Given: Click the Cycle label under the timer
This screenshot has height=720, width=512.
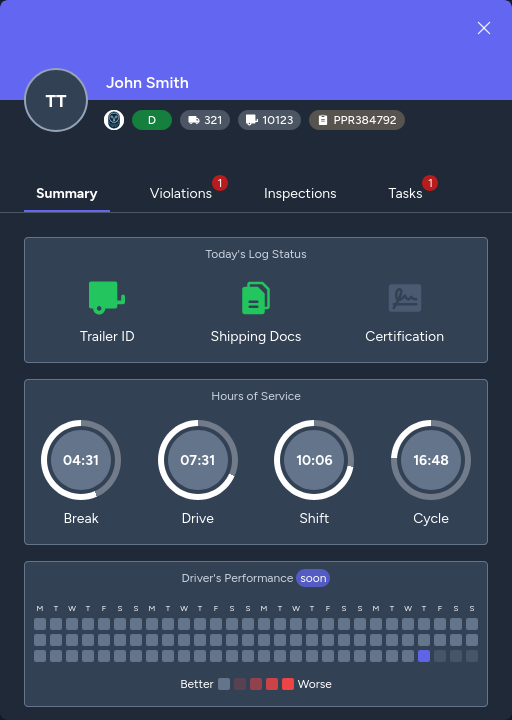Looking at the screenshot, I should [431, 518].
